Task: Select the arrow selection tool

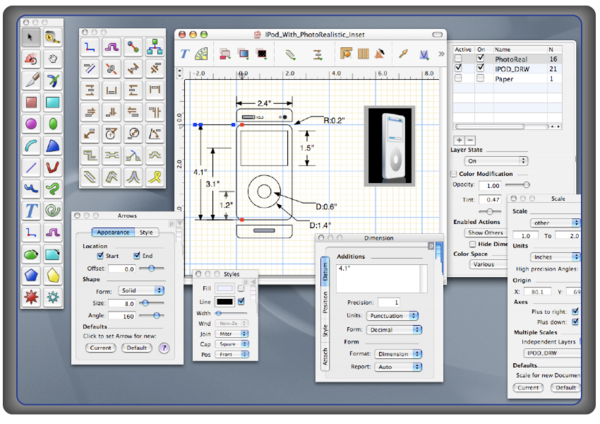Action: coord(32,38)
